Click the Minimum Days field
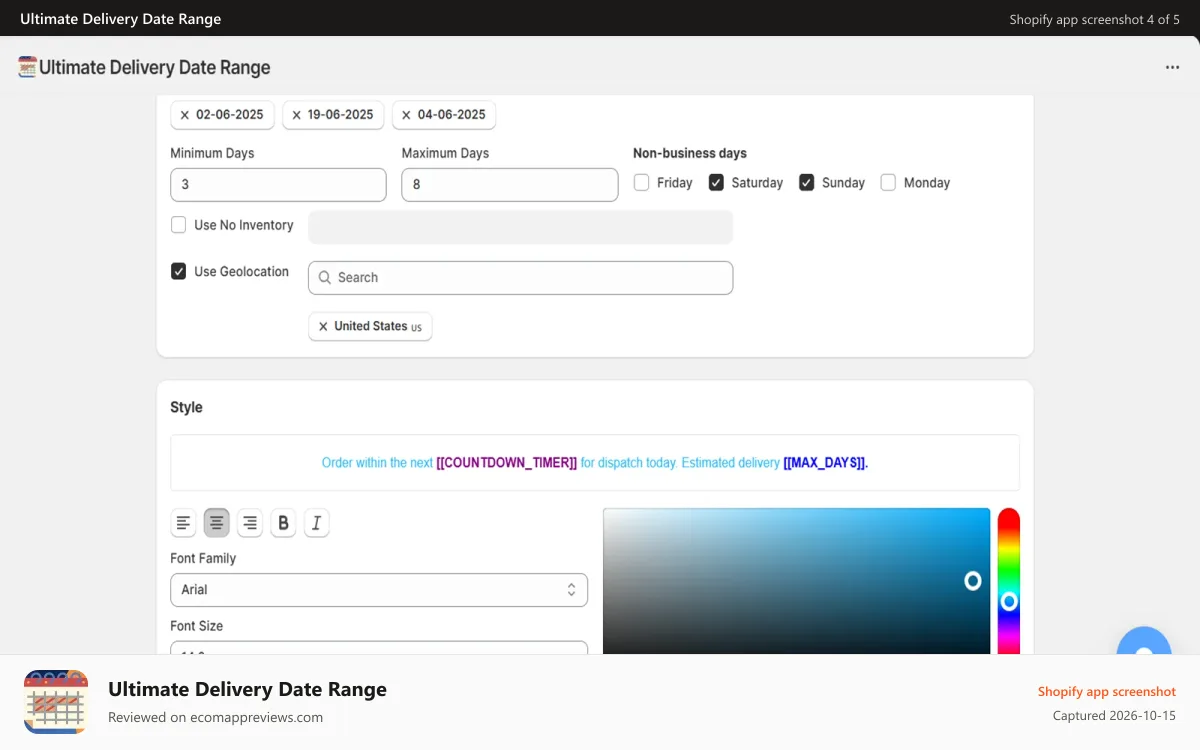 pyautogui.click(x=278, y=185)
